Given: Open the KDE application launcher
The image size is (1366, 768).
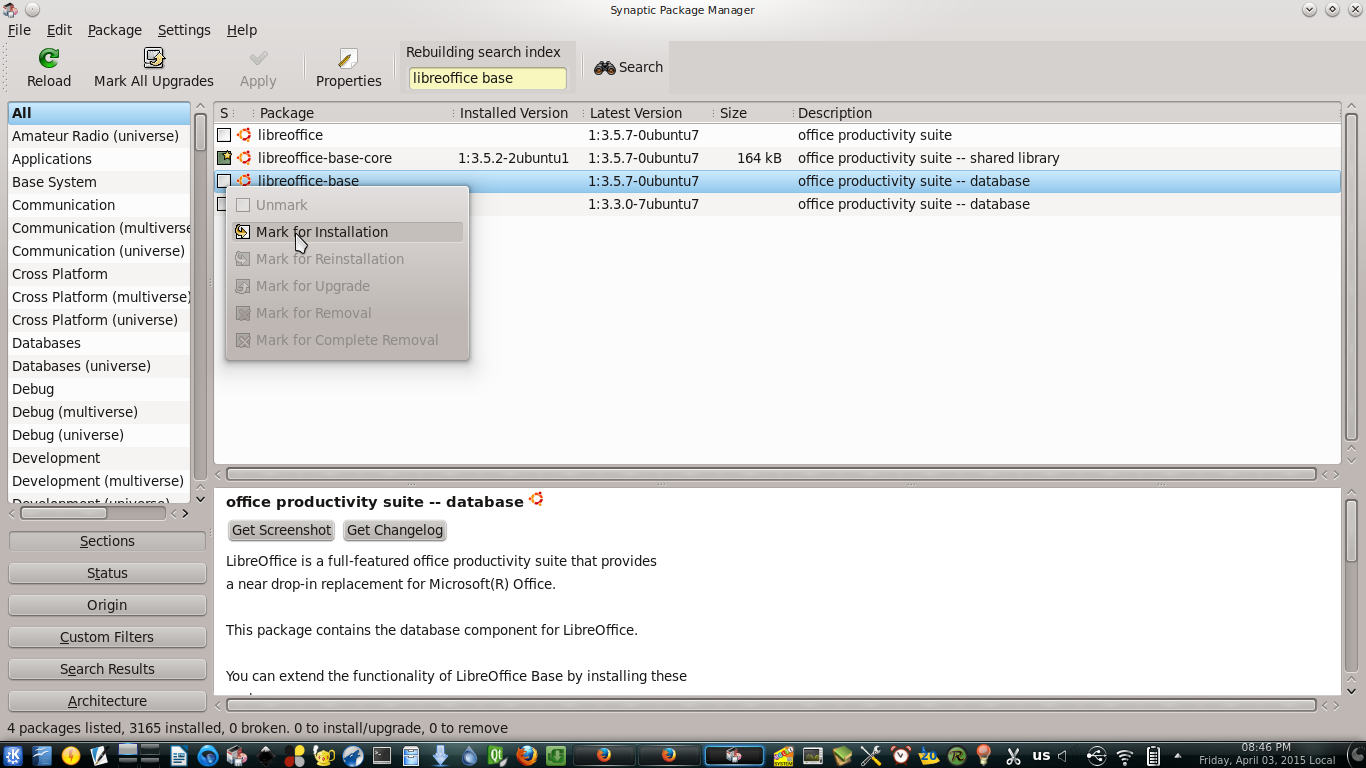Looking at the screenshot, I should click(x=13, y=756).
